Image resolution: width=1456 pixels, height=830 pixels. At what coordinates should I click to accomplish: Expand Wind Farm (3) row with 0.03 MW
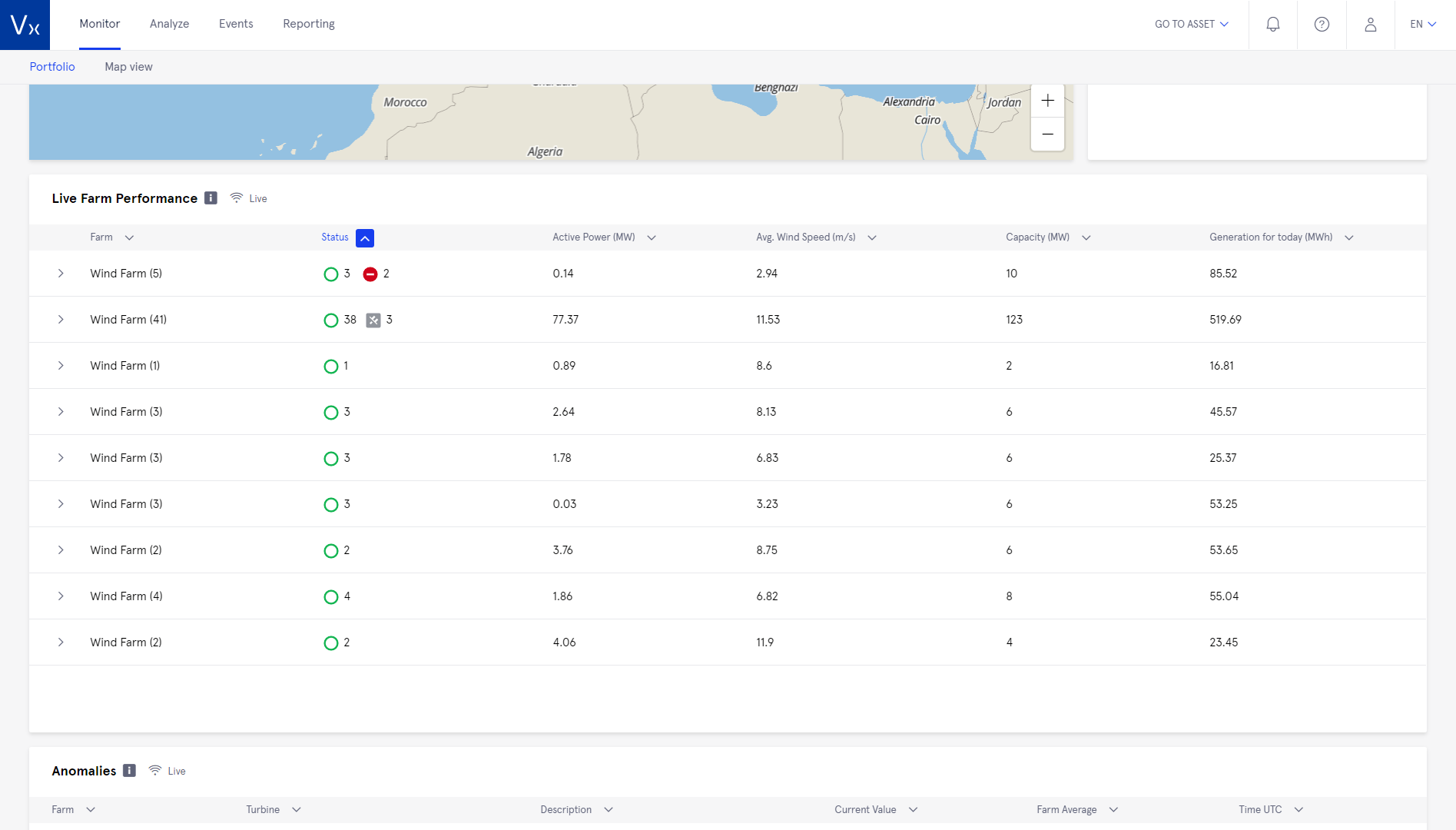[x=61, y=504]
